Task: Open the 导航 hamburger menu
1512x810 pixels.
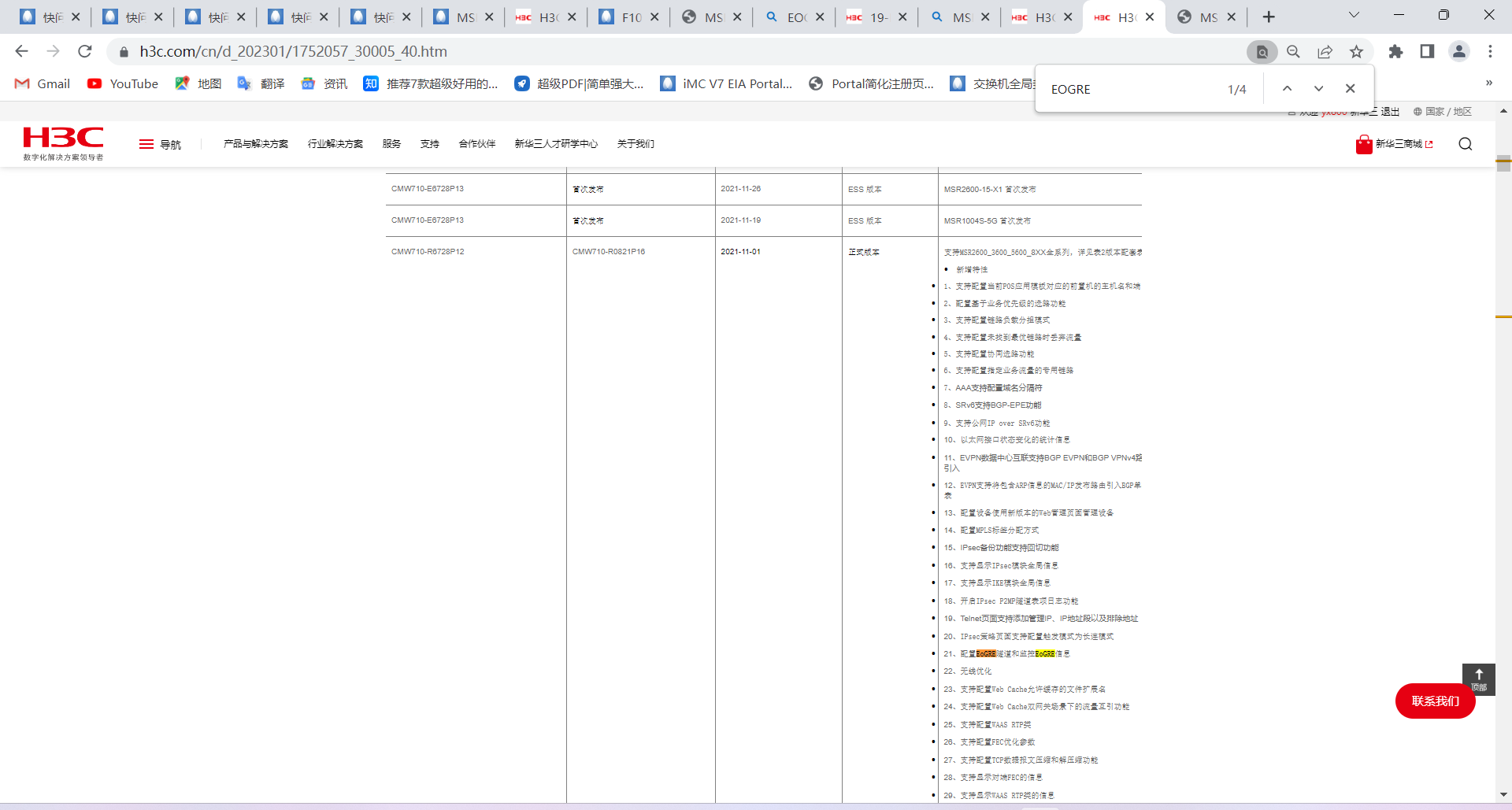Action: pyautogui.click(x=160, y=144)
